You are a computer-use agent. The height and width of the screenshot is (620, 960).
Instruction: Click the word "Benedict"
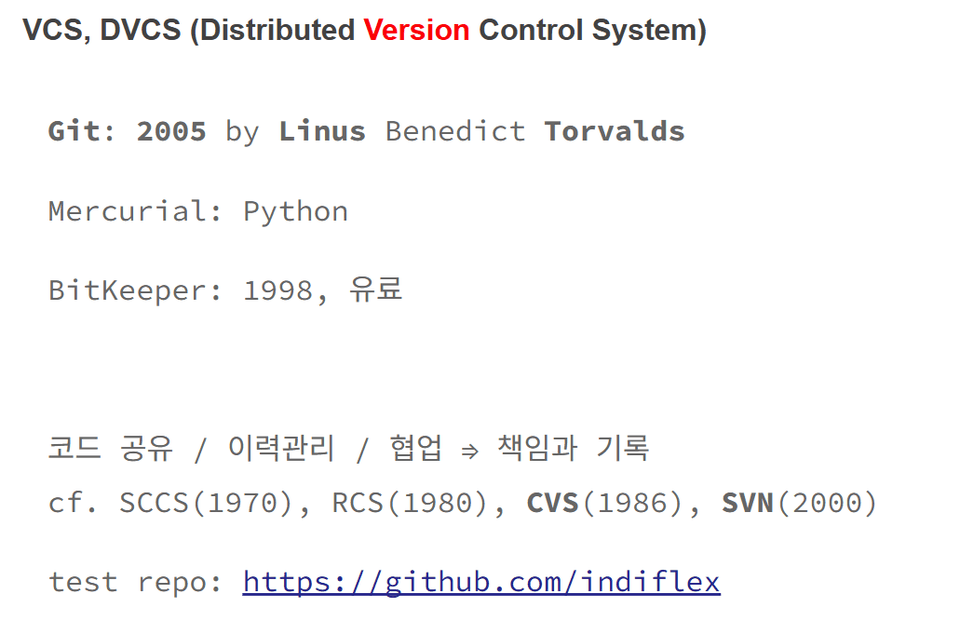pos(455,131)
